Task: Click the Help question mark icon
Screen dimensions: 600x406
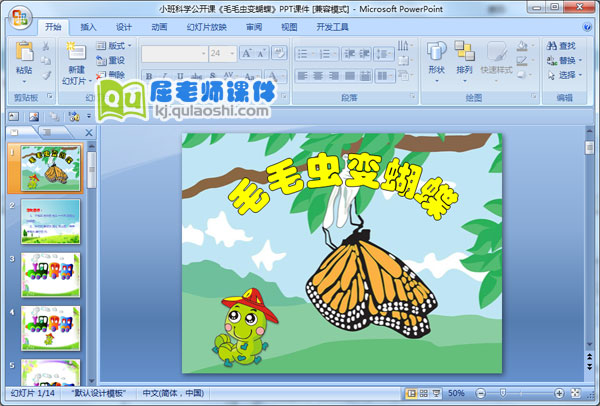Action: point(587,27)
